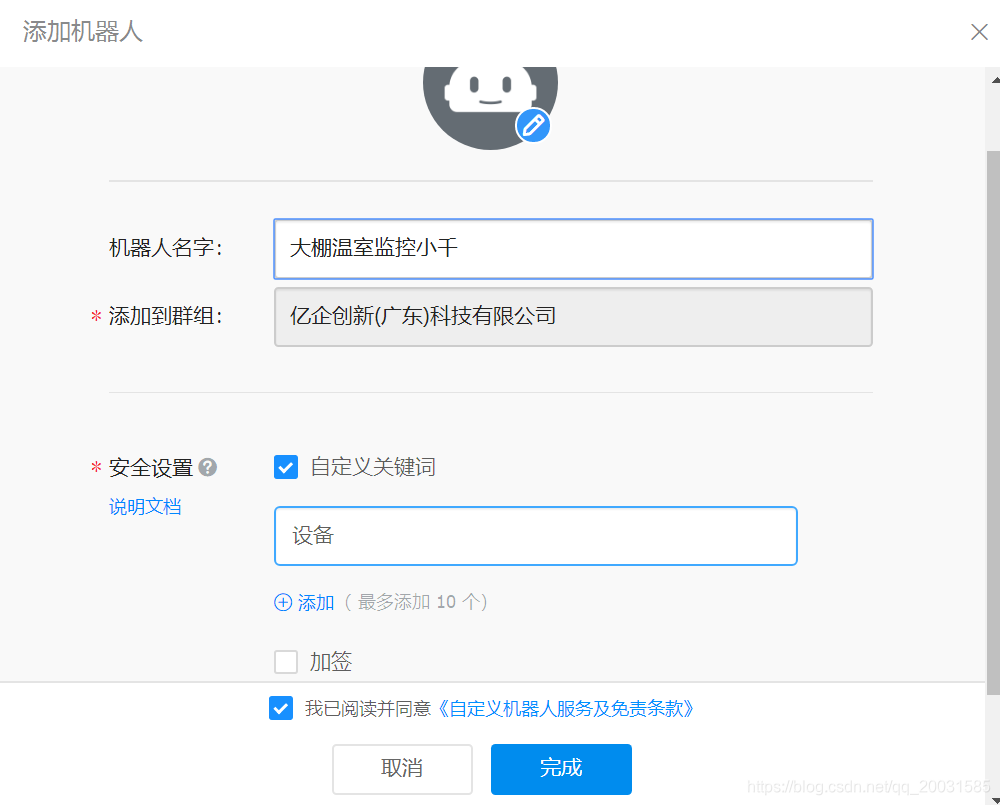Click the 添加到群组 label
This screenshot has height=805, width=1000.
pos(165,316)
